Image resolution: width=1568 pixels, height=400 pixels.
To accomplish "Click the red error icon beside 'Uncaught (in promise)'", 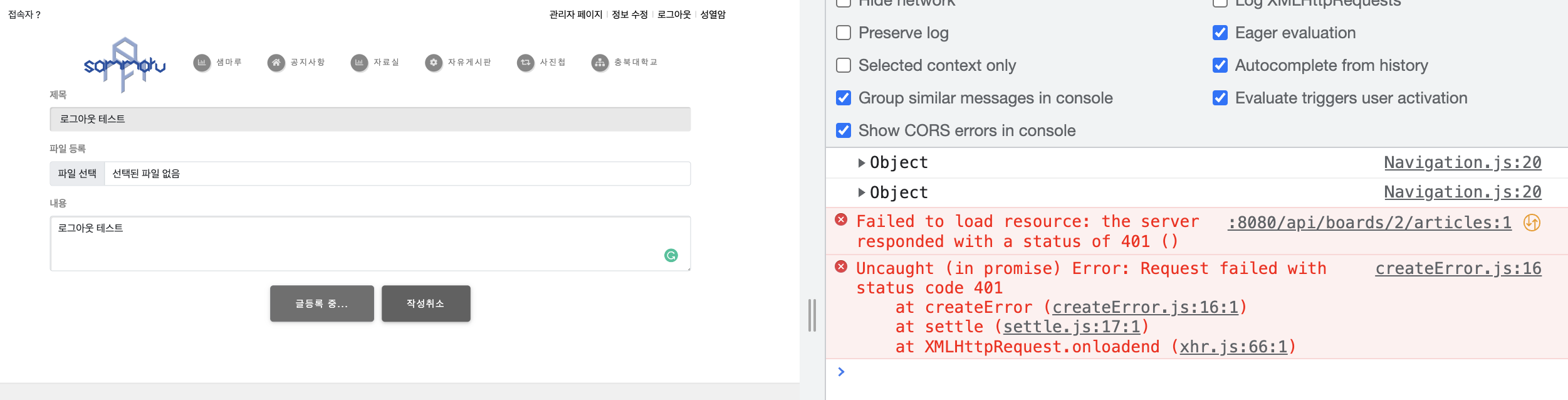I will 841,267.
